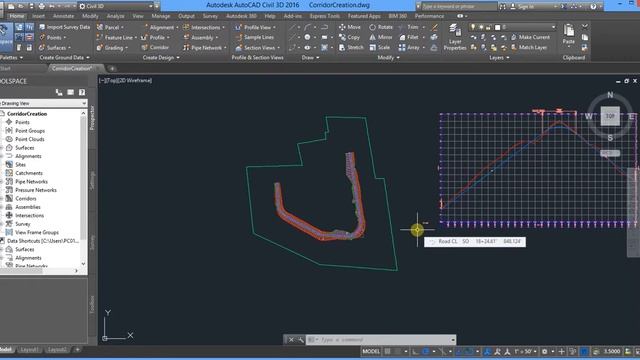Toggle MODEL space button in status bar
This screenshot has width=640, height=360.
tap(371, 351)
